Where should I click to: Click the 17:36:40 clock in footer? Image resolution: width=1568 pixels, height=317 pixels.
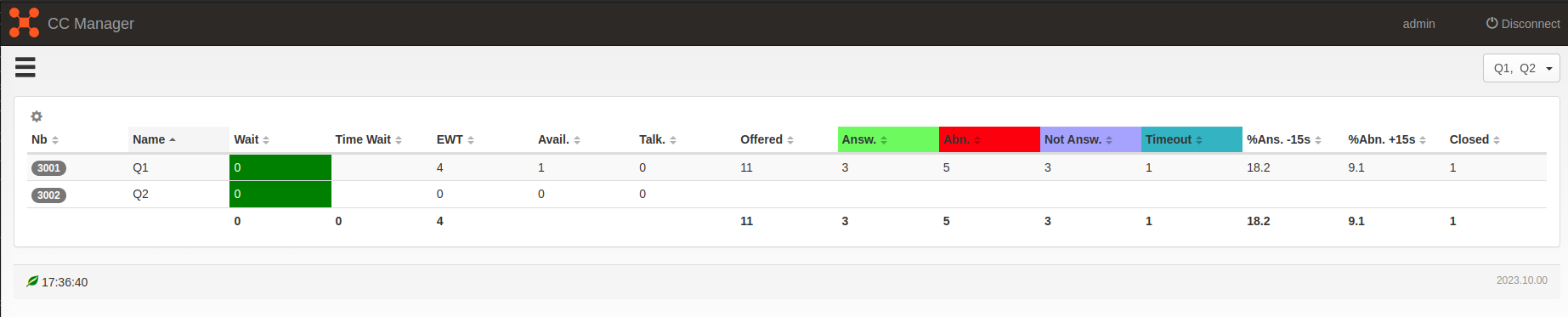coord(65,282)
